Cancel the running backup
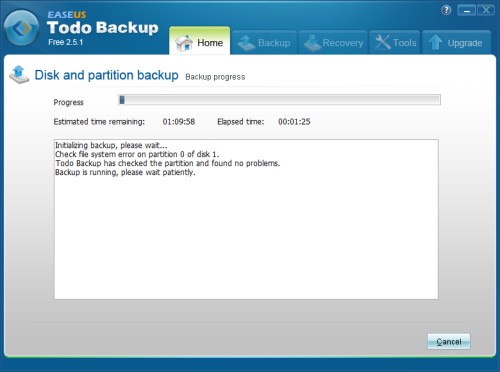Image resolution: width=500 pixels, height=372 pixels. [x=449, y=342]
